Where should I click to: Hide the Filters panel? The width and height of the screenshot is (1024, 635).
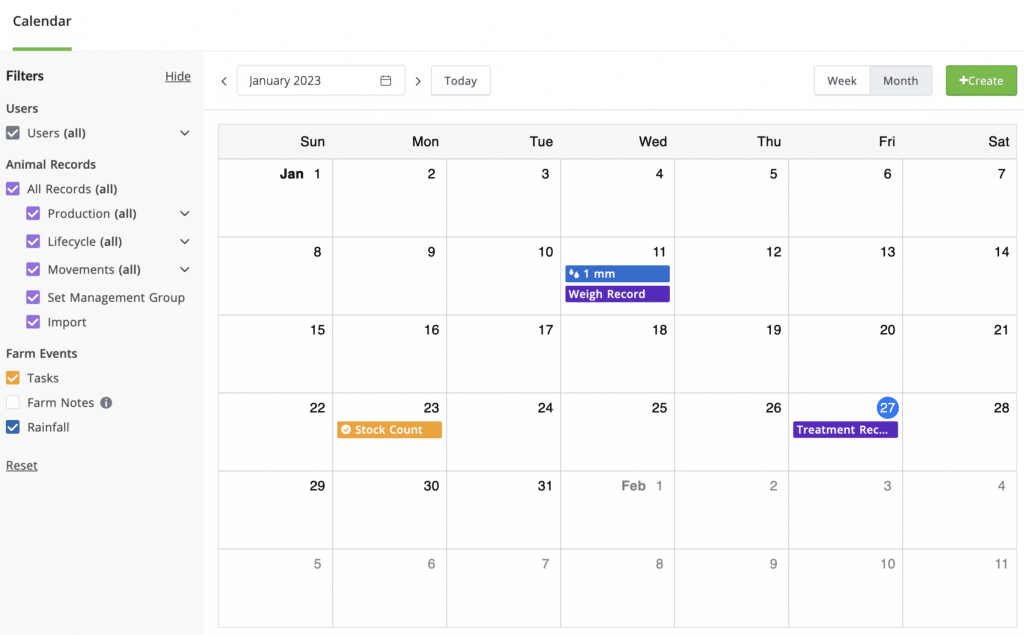178,76
